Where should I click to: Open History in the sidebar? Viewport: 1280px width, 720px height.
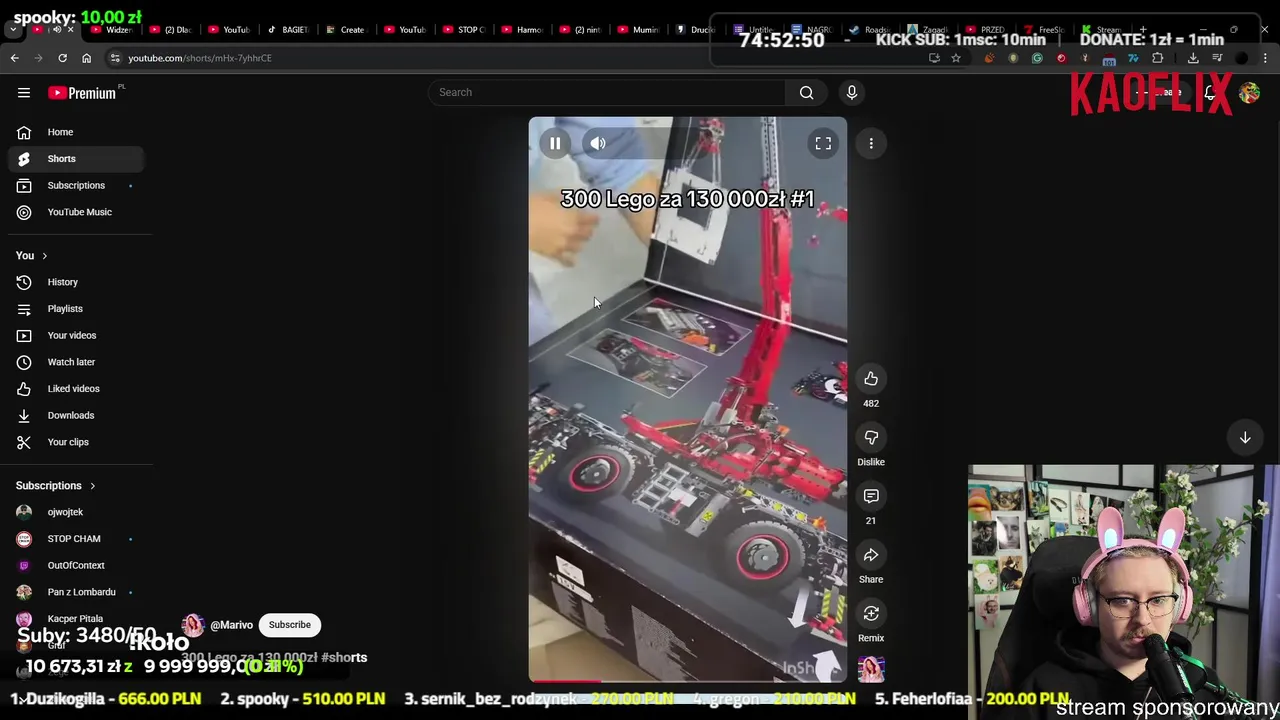tap(76, 282)
